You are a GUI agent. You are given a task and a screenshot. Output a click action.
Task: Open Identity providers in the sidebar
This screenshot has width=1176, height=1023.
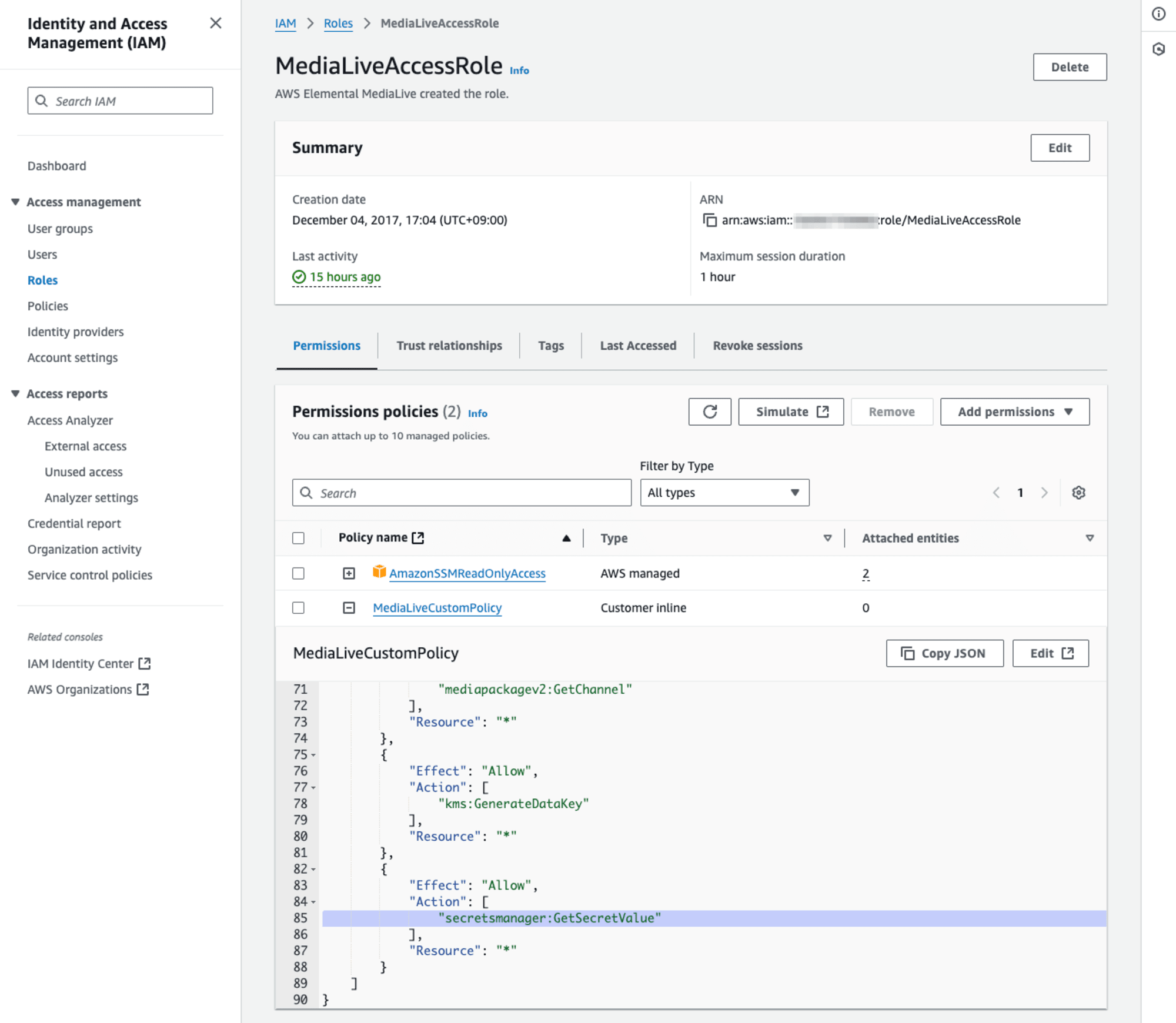pyautogui.click(x=75, y=332)
